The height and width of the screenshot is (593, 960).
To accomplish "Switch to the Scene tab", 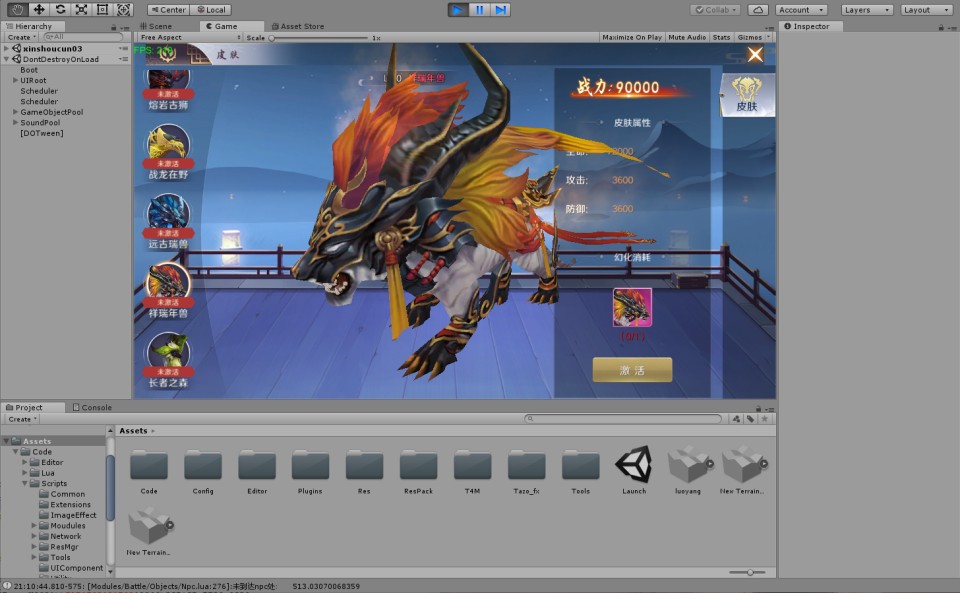I will coord(156,26).
